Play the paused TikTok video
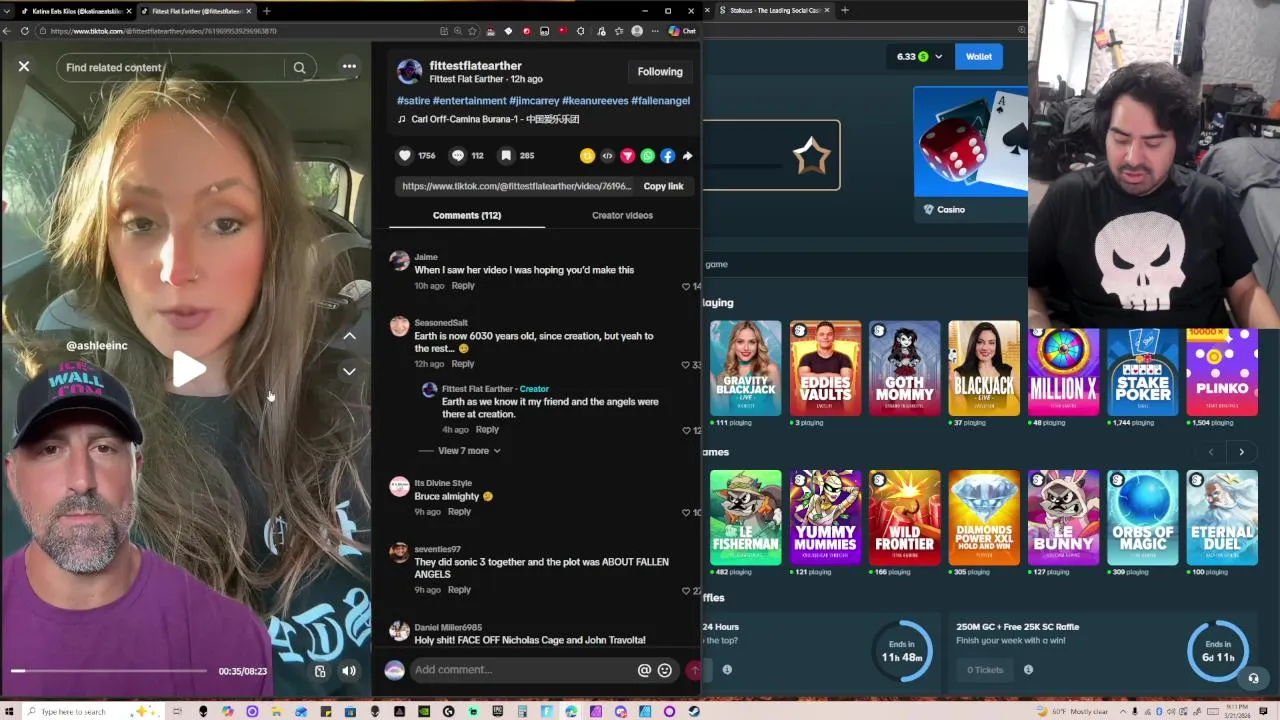Image resolution: width=1280 pixels, height=720 pixels. tap(187, 369)
